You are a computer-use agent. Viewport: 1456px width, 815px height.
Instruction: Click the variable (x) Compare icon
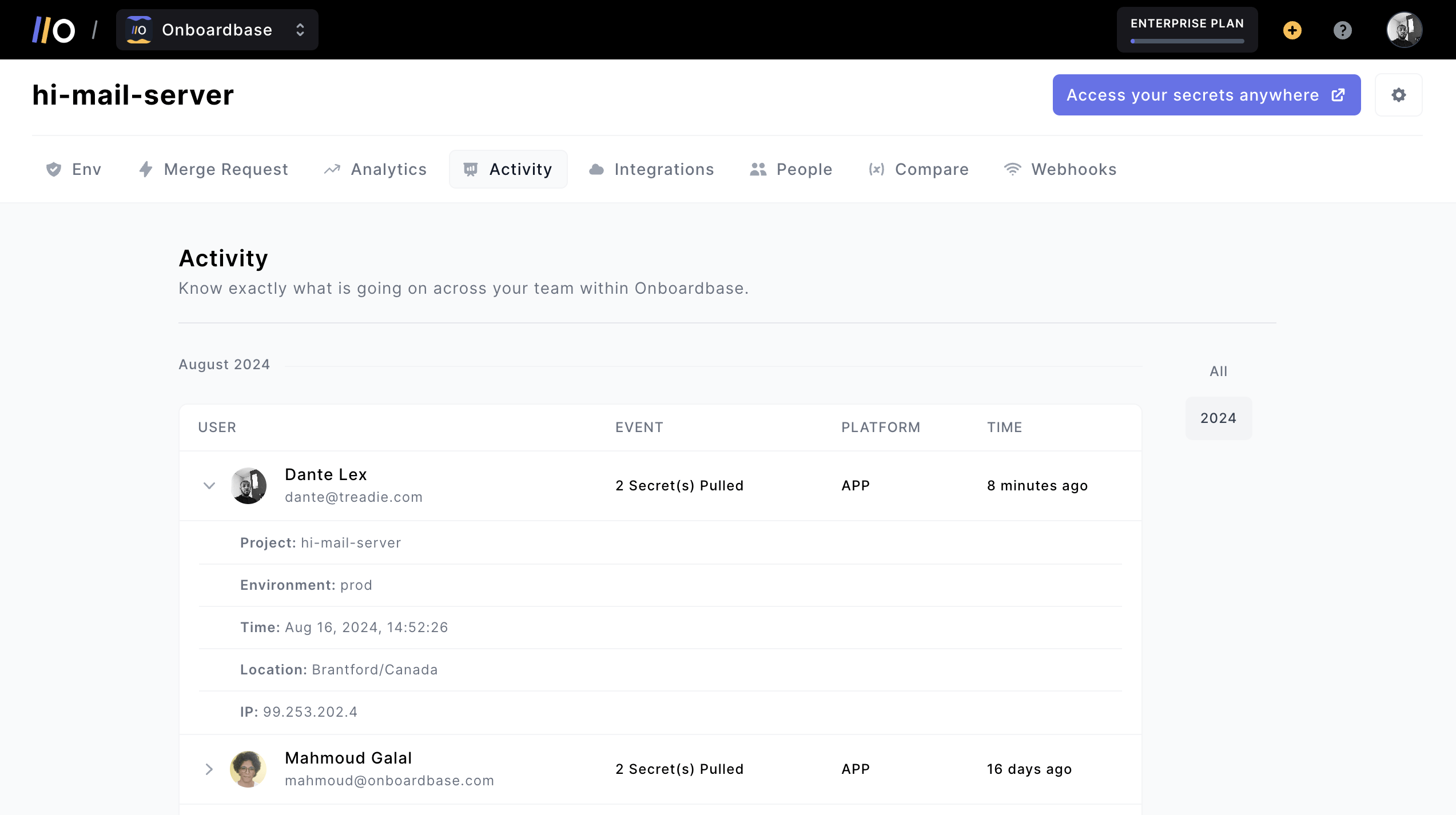coord(877,169)
